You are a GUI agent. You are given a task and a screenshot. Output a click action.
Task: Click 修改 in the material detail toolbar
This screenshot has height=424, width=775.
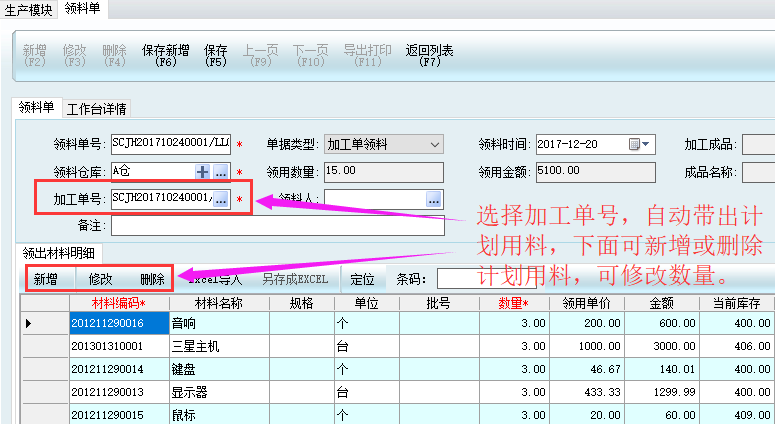tap(100, 279)
